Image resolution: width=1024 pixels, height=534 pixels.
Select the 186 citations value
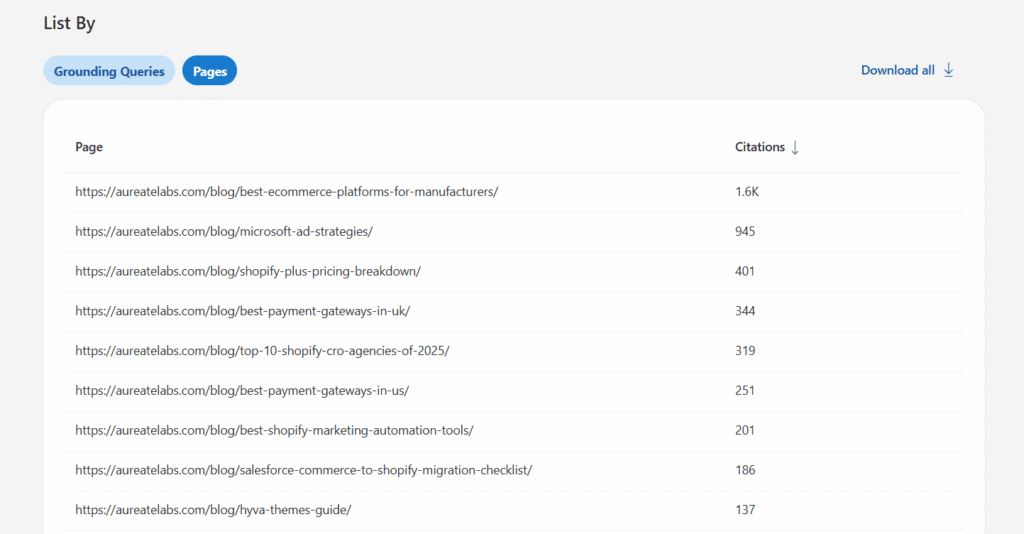point(745,470)
